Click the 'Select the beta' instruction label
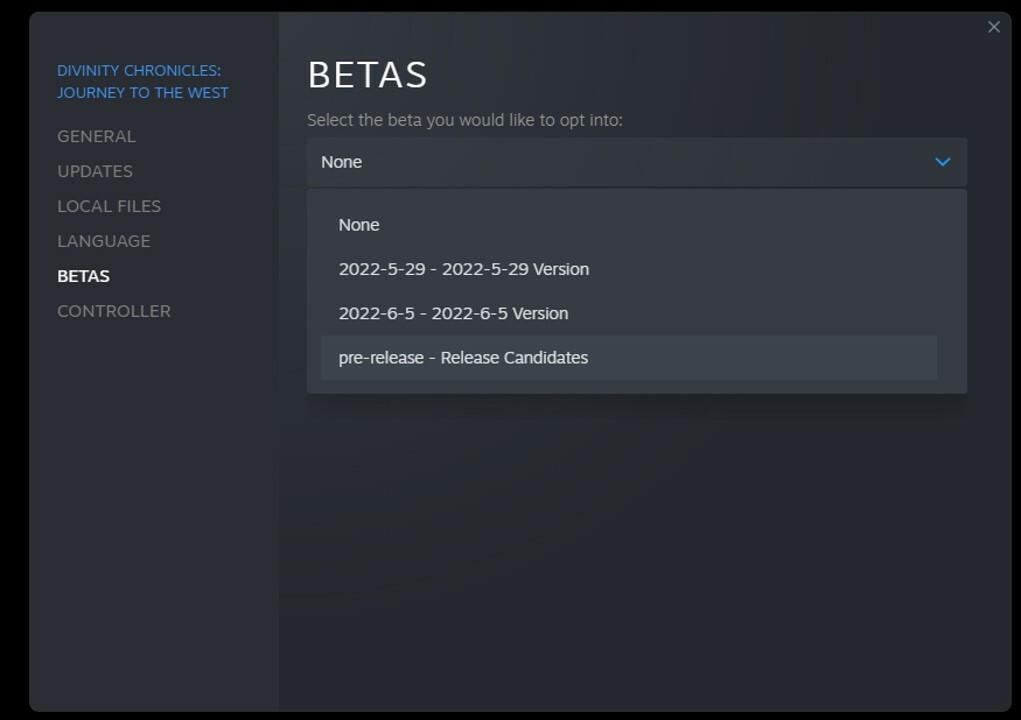 pyautogui.click(x=464, y=120)
